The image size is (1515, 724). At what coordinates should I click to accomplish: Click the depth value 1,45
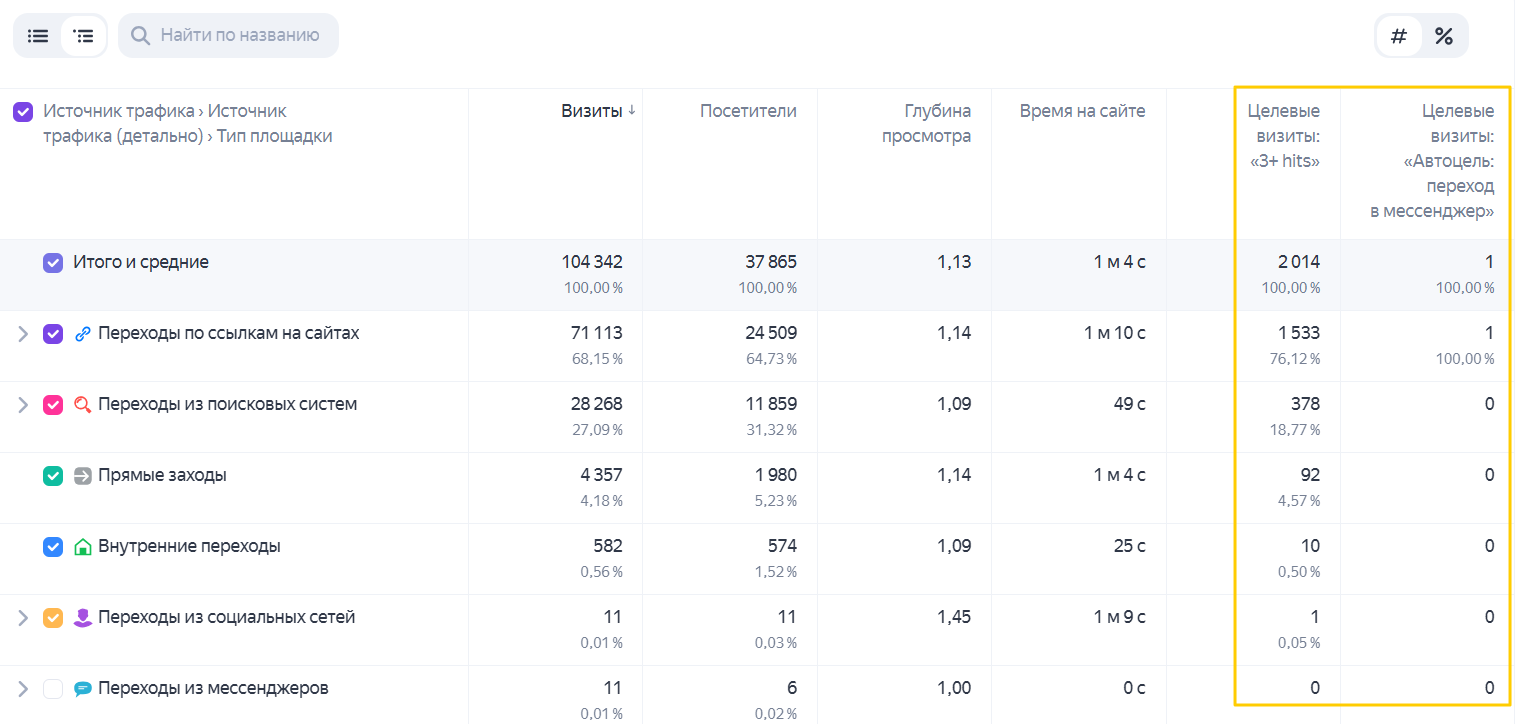[x=954, y=617]
